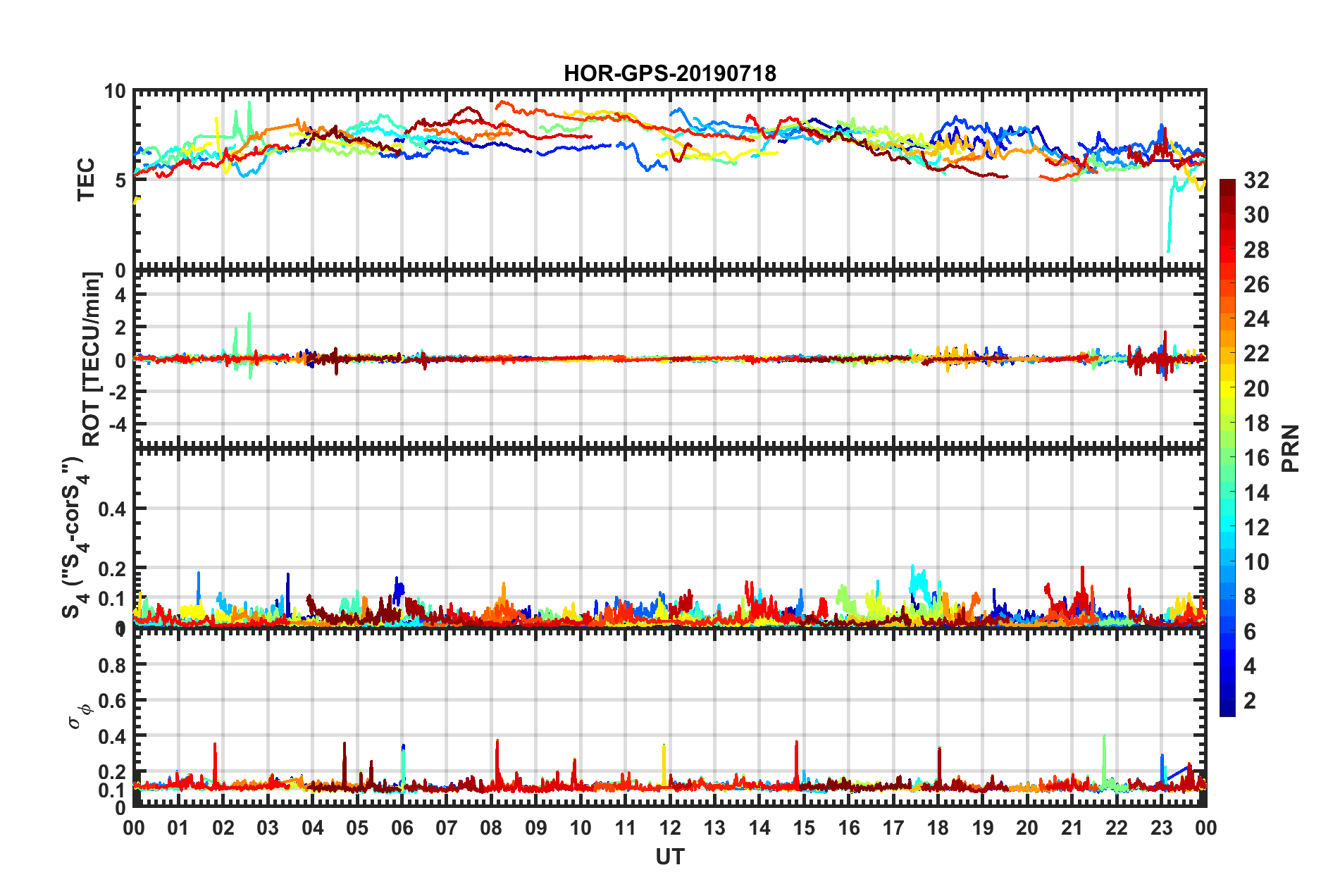Click x-axis tick label 23

1161,828
